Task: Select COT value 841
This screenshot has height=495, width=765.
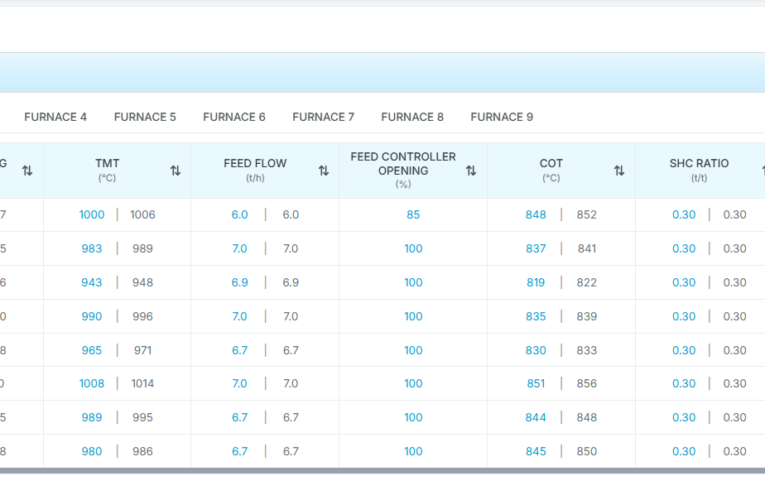Action: (587, 249)
